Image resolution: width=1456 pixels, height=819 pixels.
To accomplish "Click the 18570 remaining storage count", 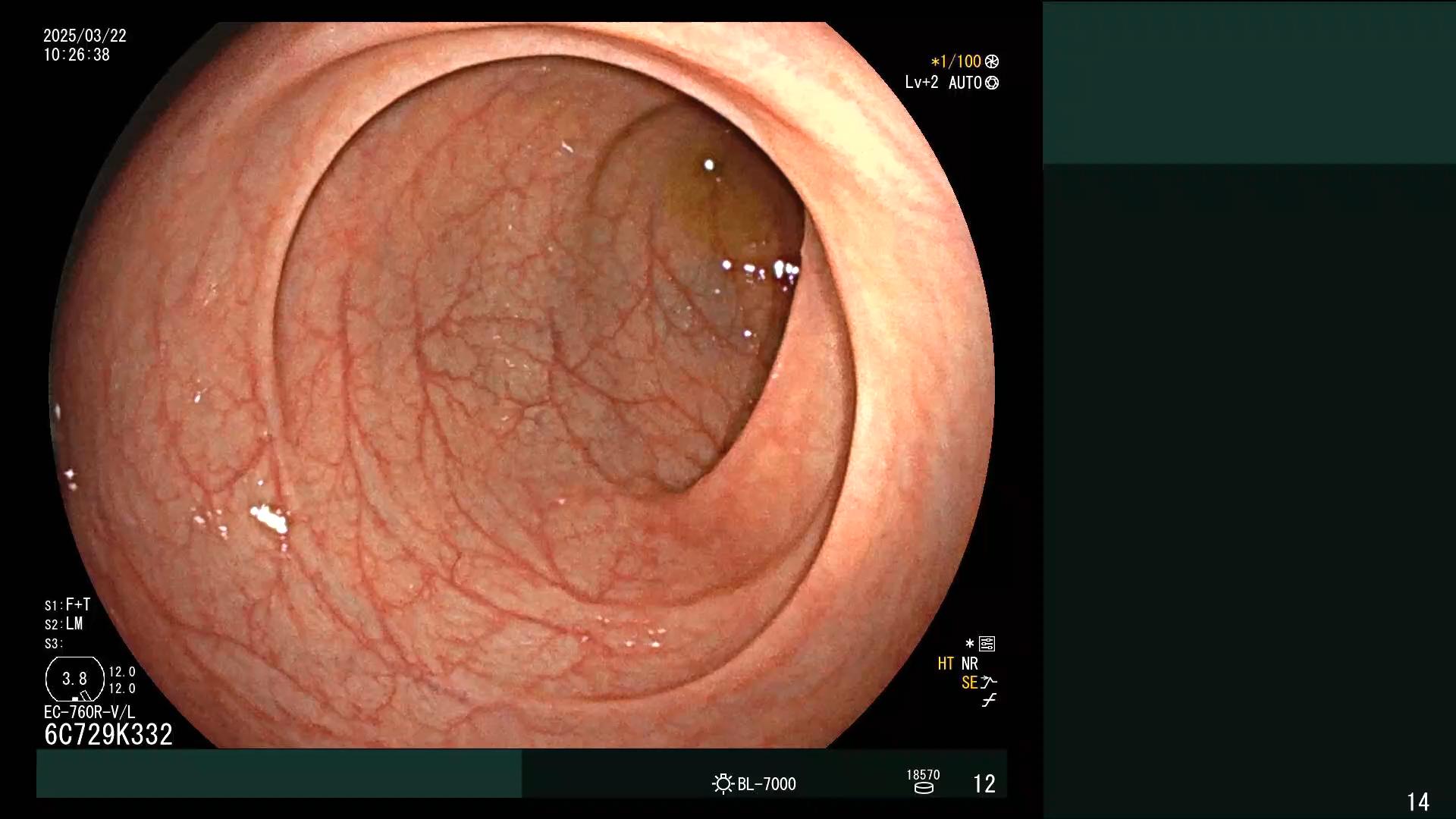I will (x=923, y=774).
